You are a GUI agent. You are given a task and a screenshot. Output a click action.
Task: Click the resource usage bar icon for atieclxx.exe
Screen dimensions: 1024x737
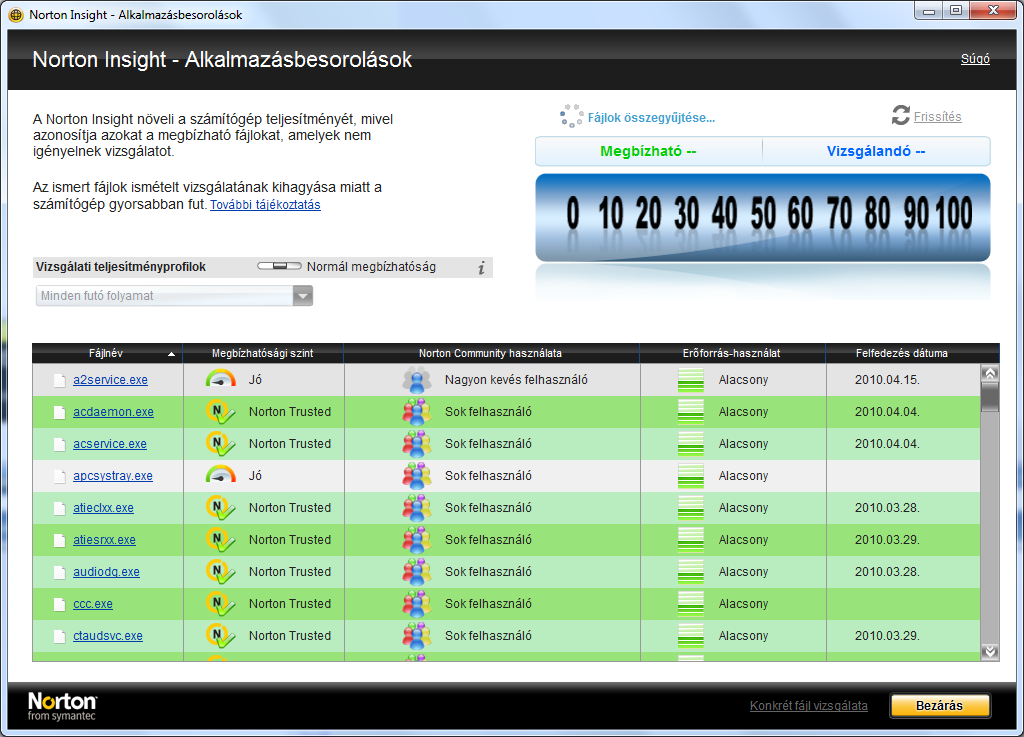(x=691, y=508)
